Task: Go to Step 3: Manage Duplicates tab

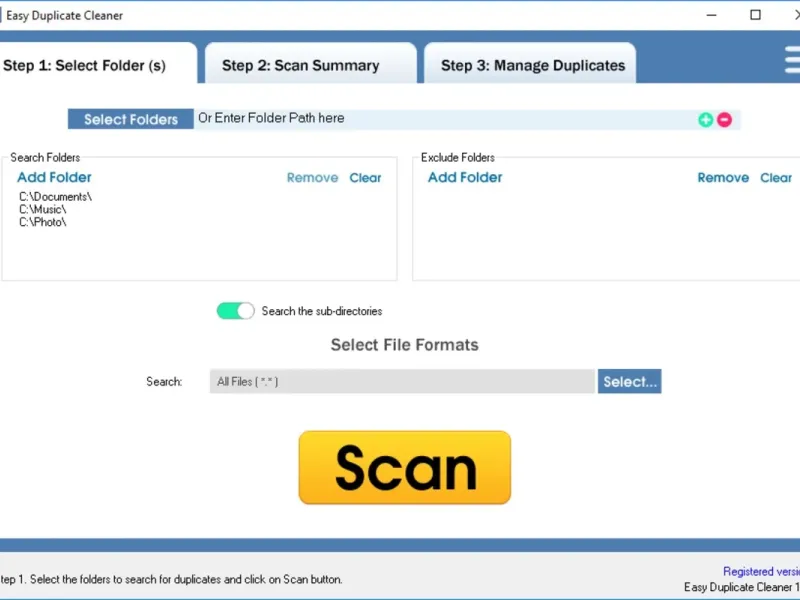Action: point(530,63)
